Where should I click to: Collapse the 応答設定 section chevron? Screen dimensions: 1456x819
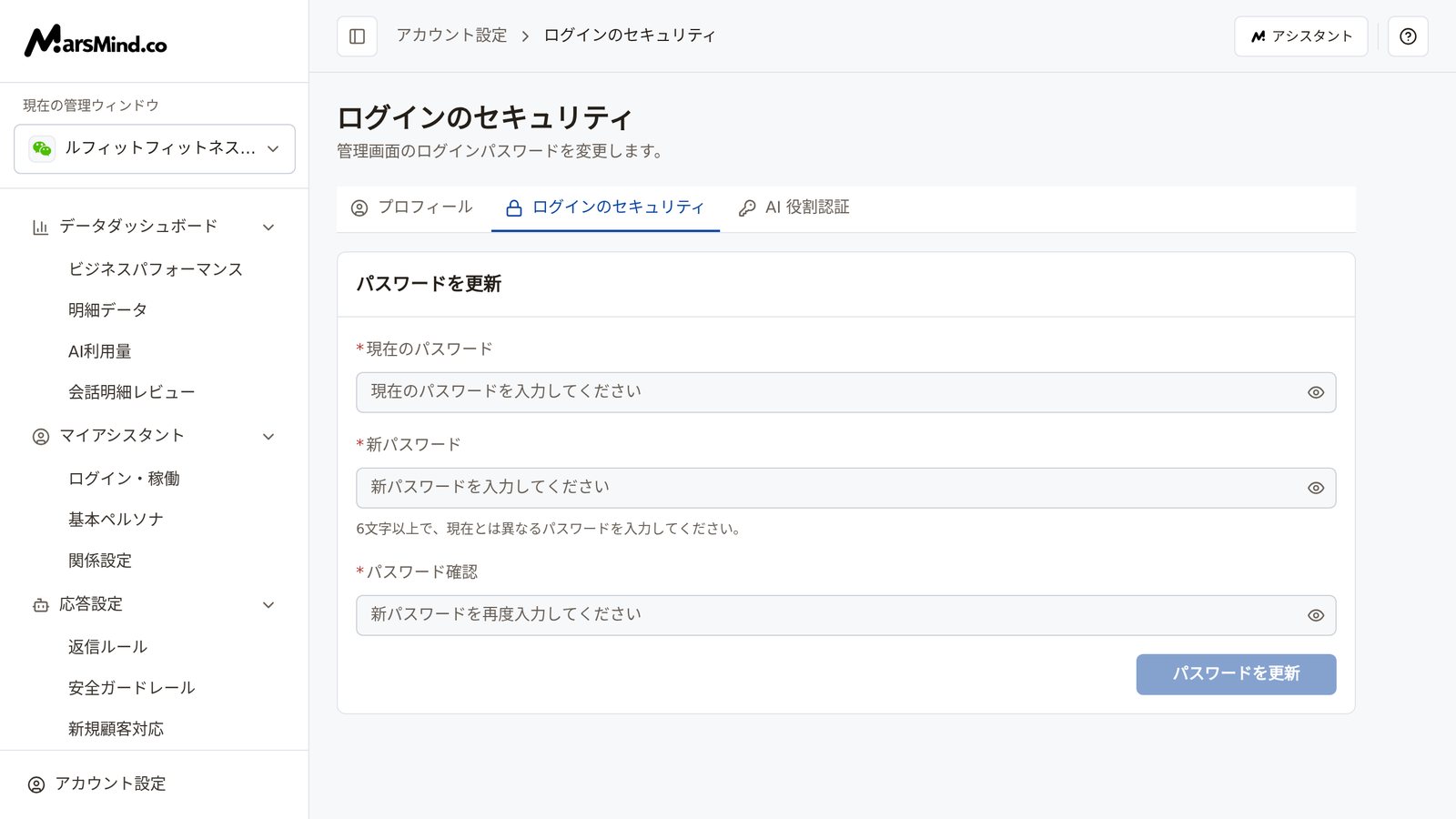pos(268,605)
